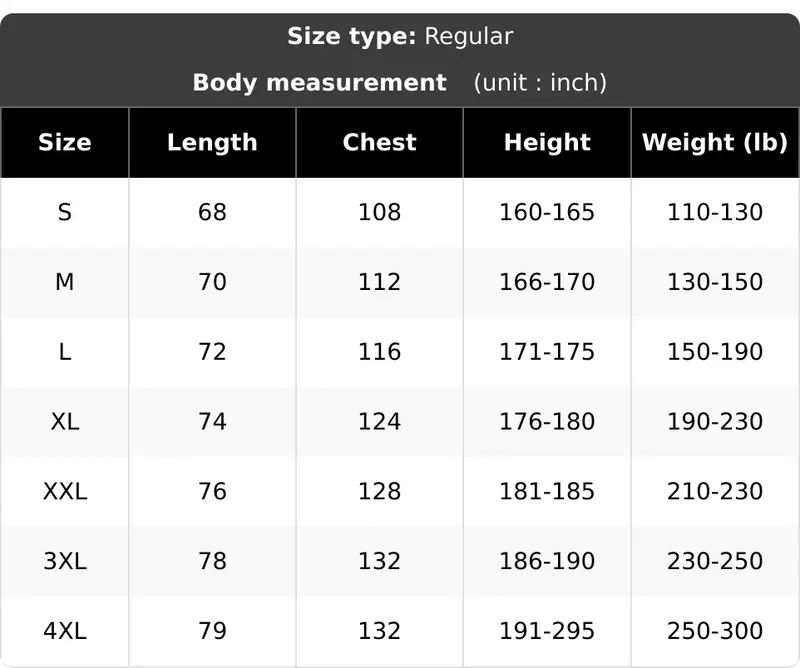
Task: Click the Chest column header
Action: click(x=380, y=142)
